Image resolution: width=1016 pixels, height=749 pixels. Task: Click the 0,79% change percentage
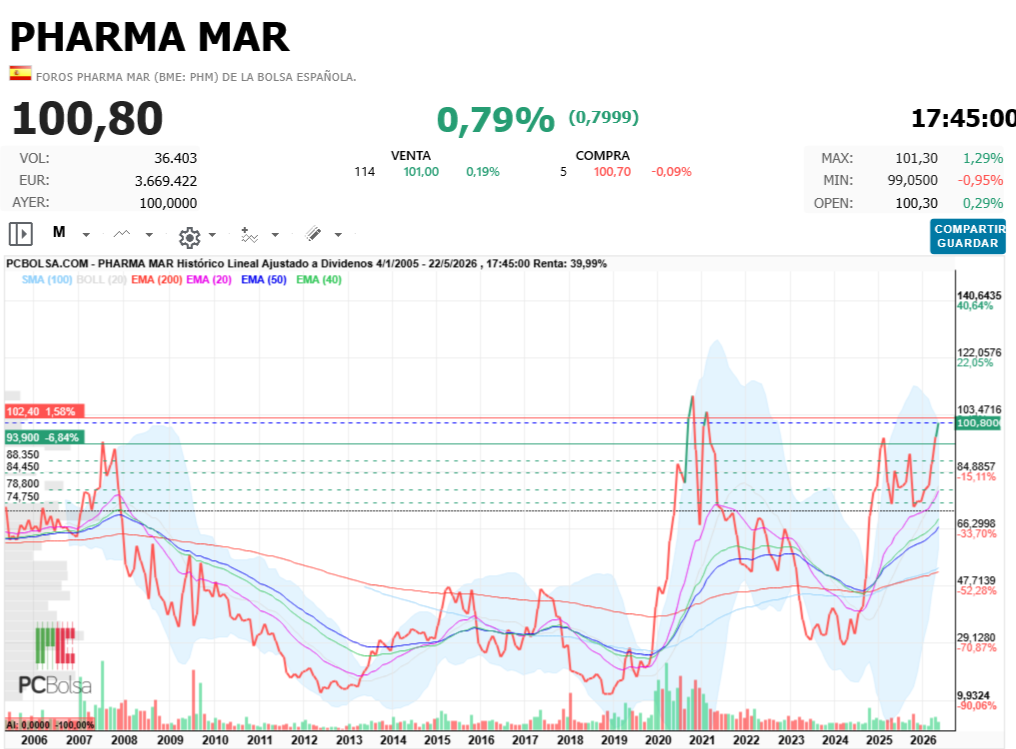pyautogui.click(x=496, y=120)
